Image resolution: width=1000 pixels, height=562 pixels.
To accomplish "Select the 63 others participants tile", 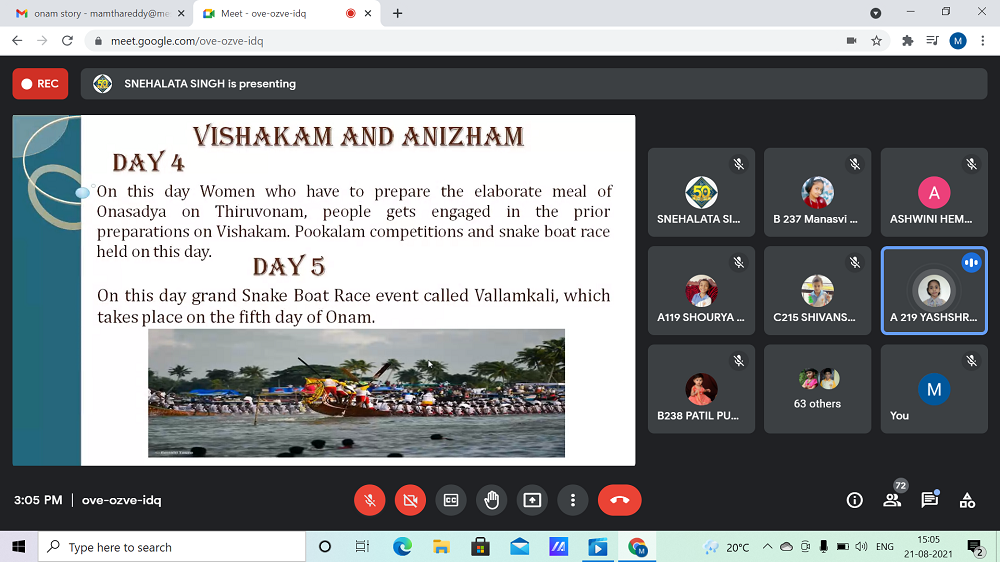I will [x=817, y=389].
